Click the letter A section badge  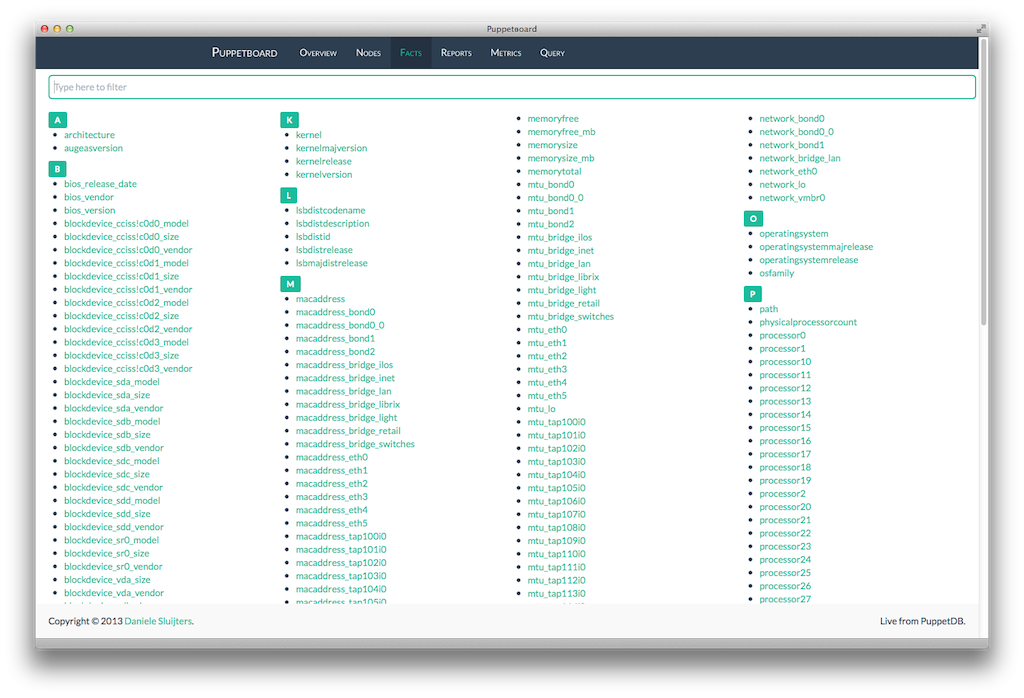(57, 120)
